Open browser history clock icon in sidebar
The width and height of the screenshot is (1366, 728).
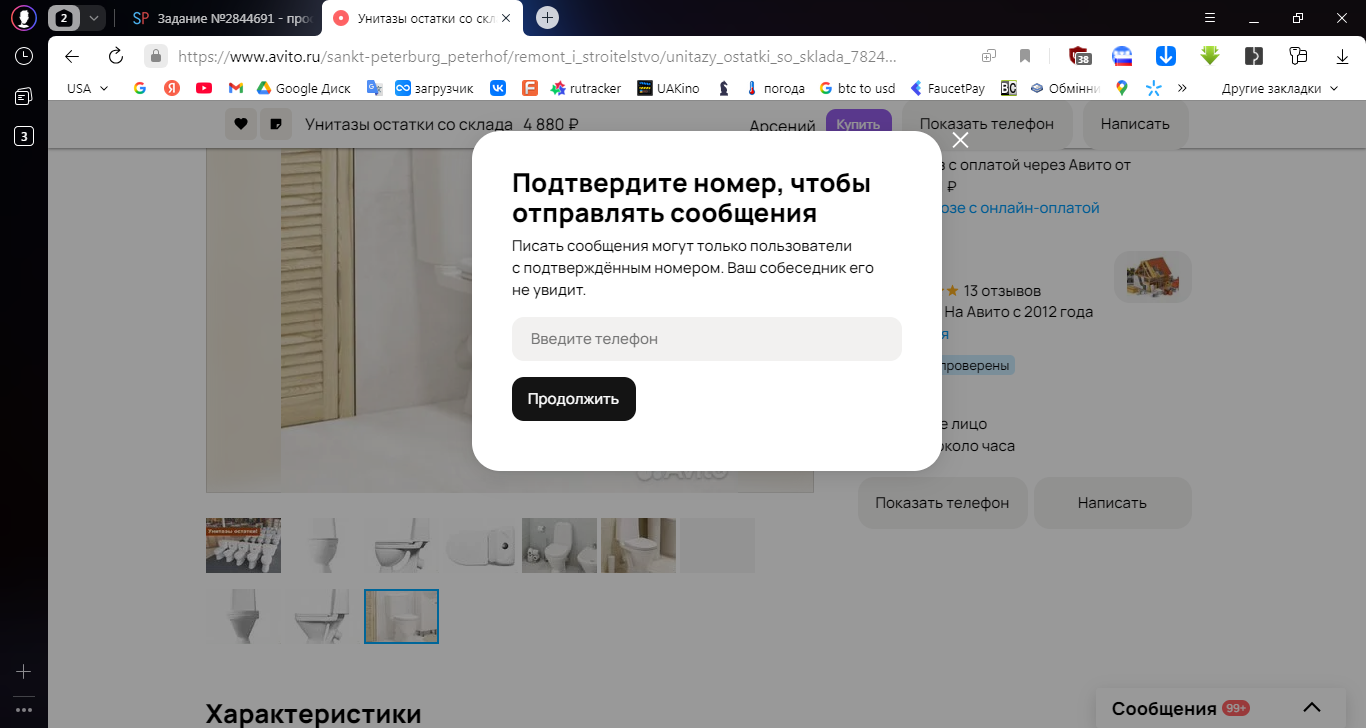click(23, 56)
